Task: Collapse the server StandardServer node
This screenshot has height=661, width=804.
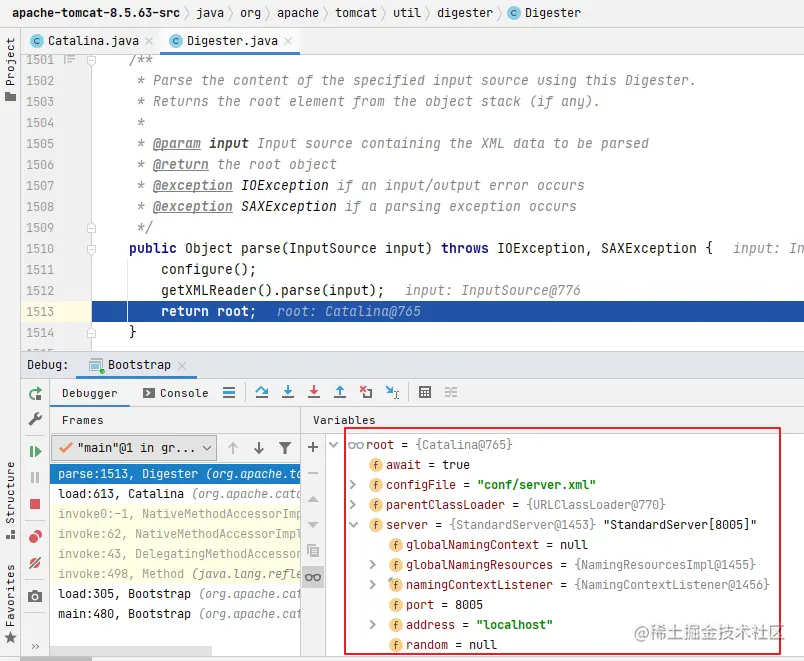Action: tap(353, 525)
